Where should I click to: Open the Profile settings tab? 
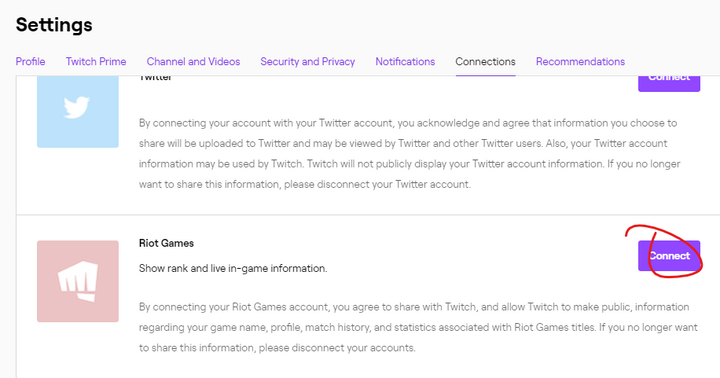(30, 62)
